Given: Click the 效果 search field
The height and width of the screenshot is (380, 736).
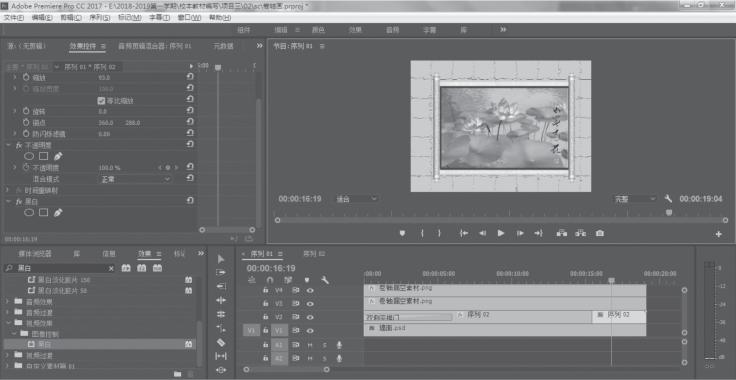Looking at the screenshot, I should click(60, 268).
